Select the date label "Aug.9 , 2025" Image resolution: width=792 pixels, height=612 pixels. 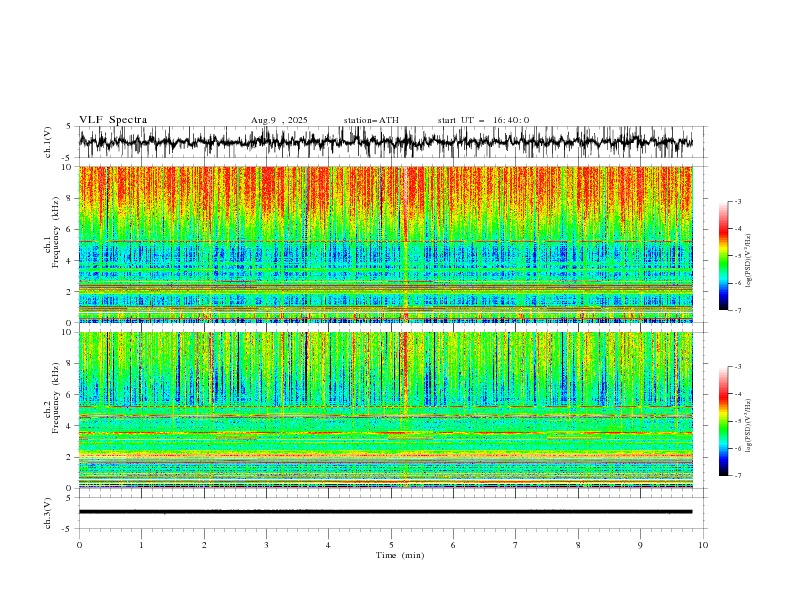(x=279, y=120)
